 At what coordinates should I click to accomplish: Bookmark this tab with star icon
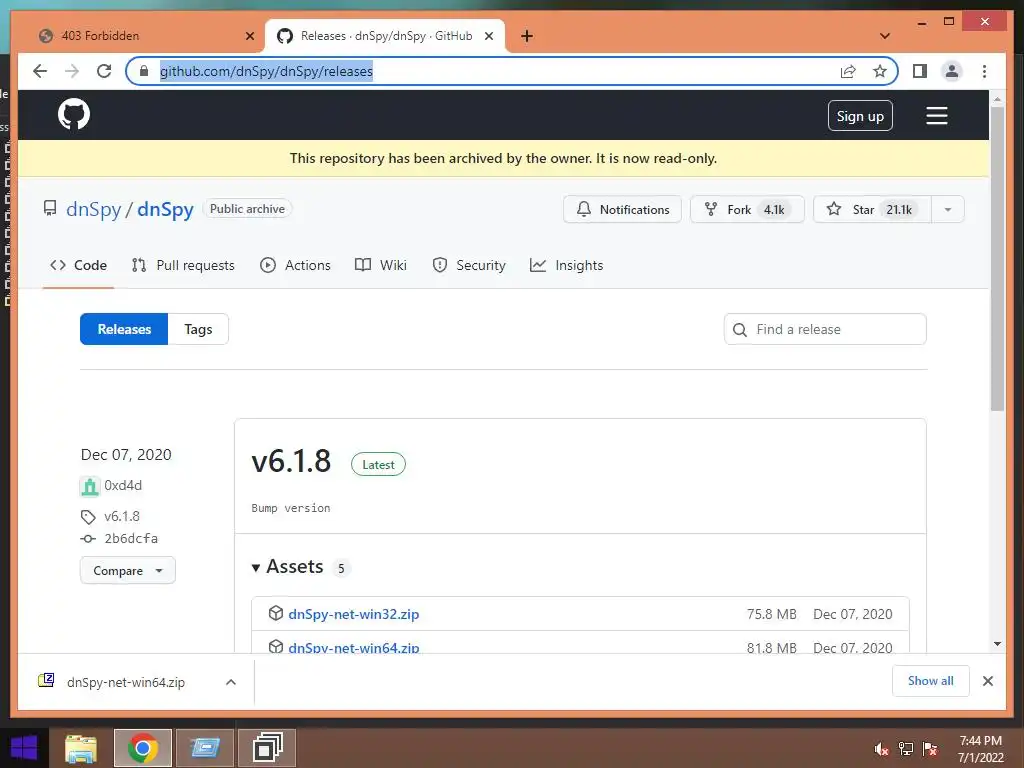(x=880, y=71)
